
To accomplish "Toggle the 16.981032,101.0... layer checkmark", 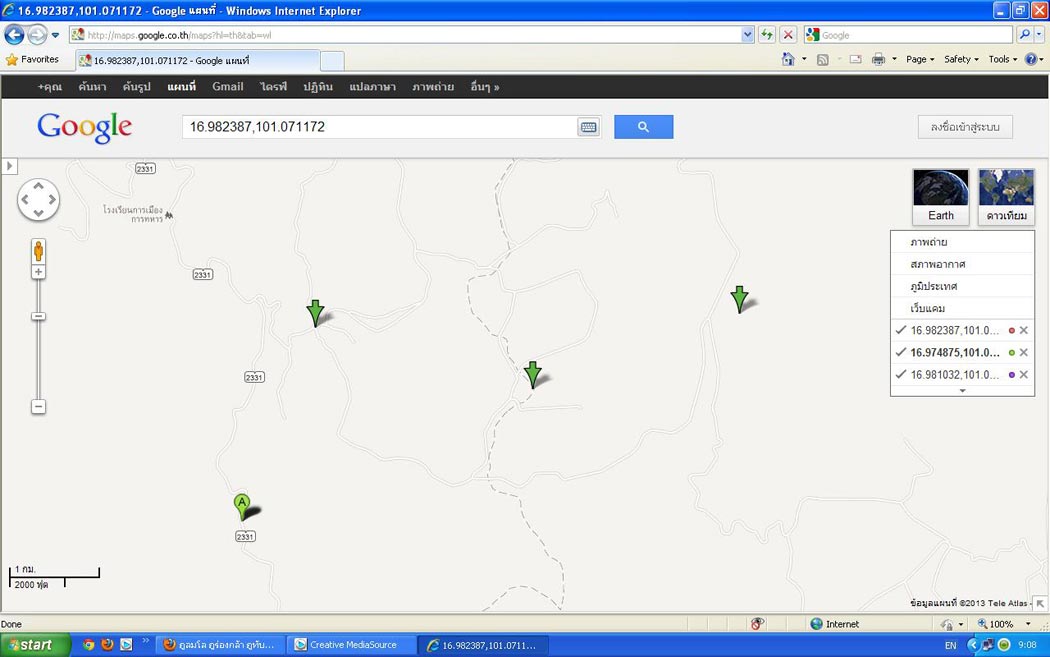I will pos(901,374).
